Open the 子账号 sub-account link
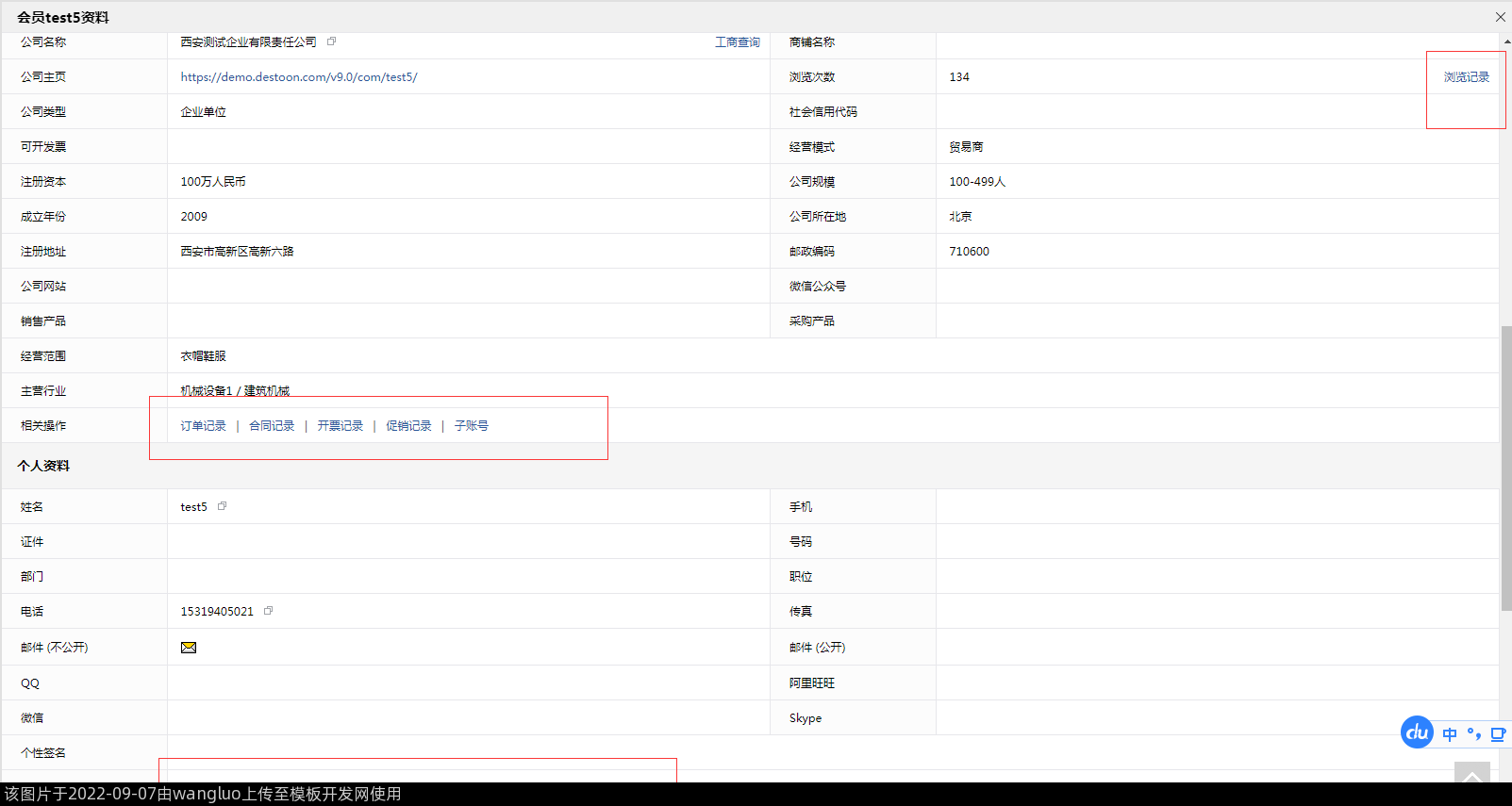 472,426
